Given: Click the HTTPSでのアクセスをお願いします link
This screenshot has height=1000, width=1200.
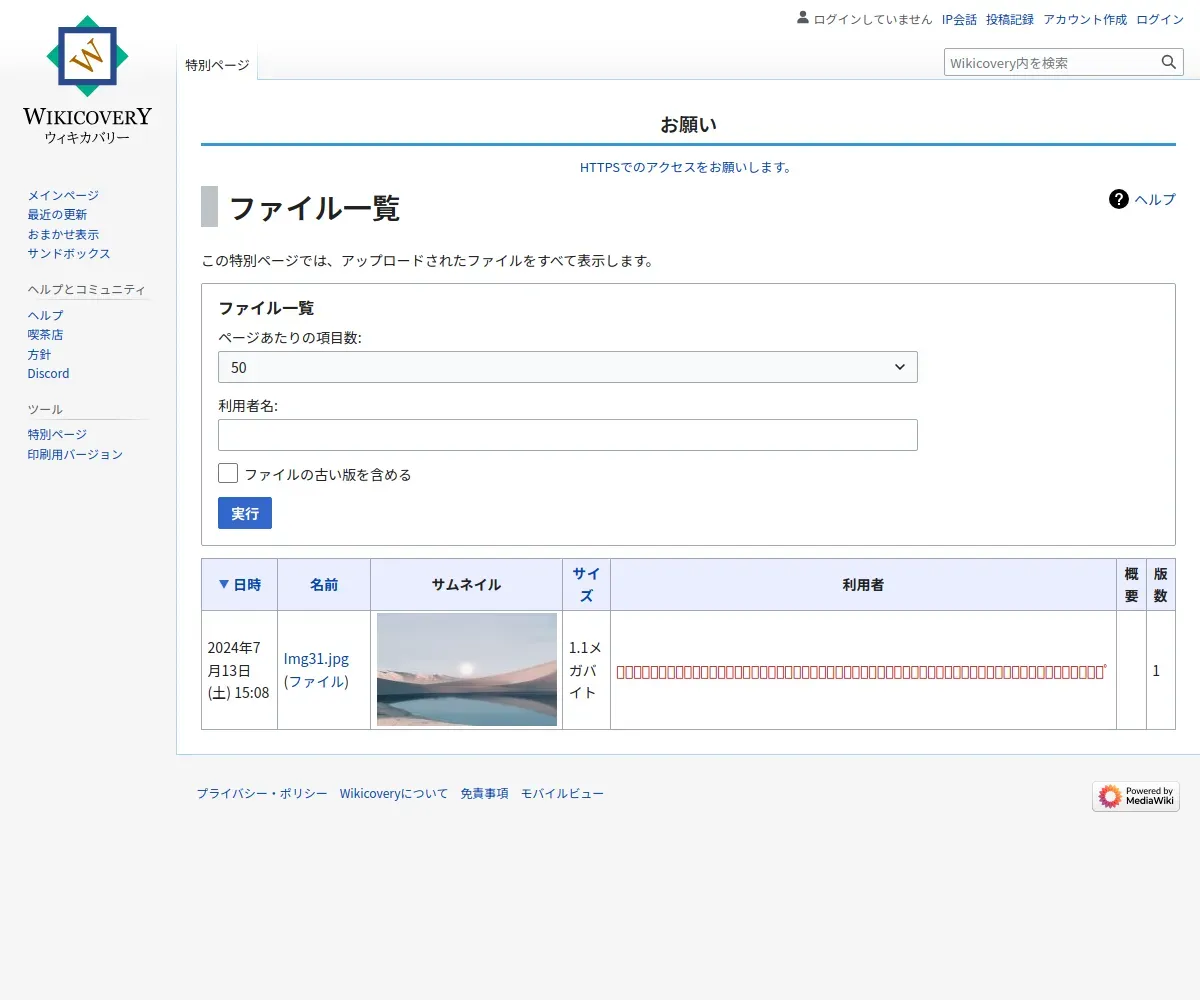Looking at the screenshot, I should click(686, 167).
